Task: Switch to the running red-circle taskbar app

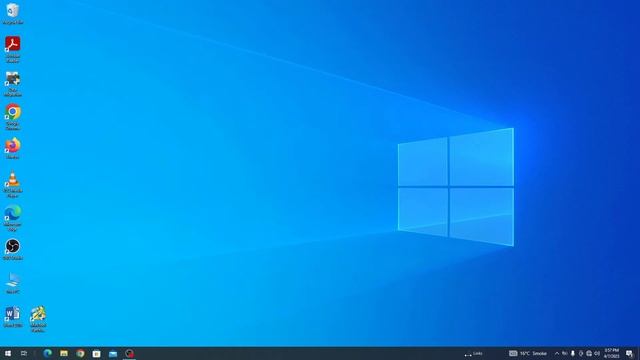Action: pos(129,353)
